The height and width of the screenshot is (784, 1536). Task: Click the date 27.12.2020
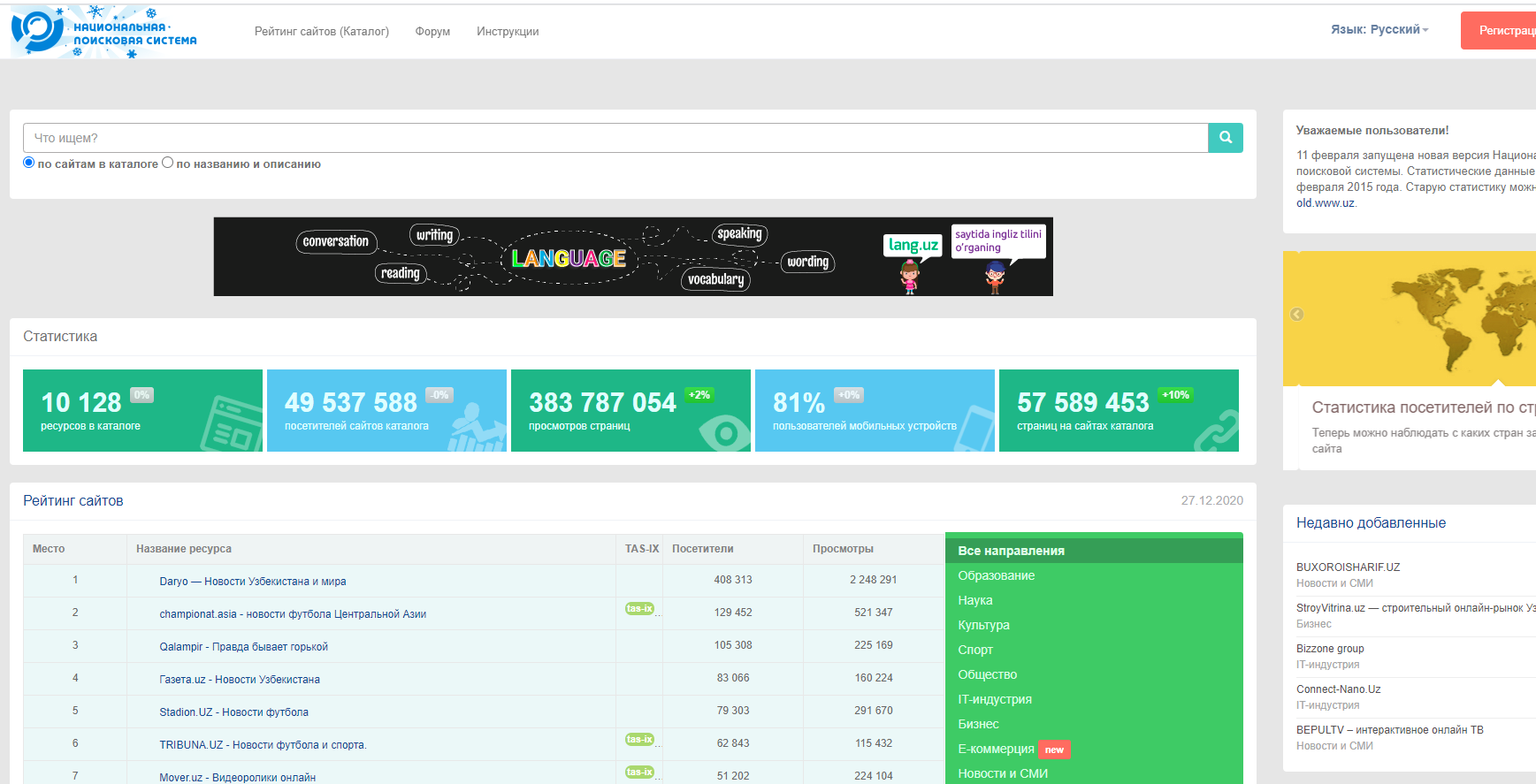pyautogui.click(x=1212, y=500)
